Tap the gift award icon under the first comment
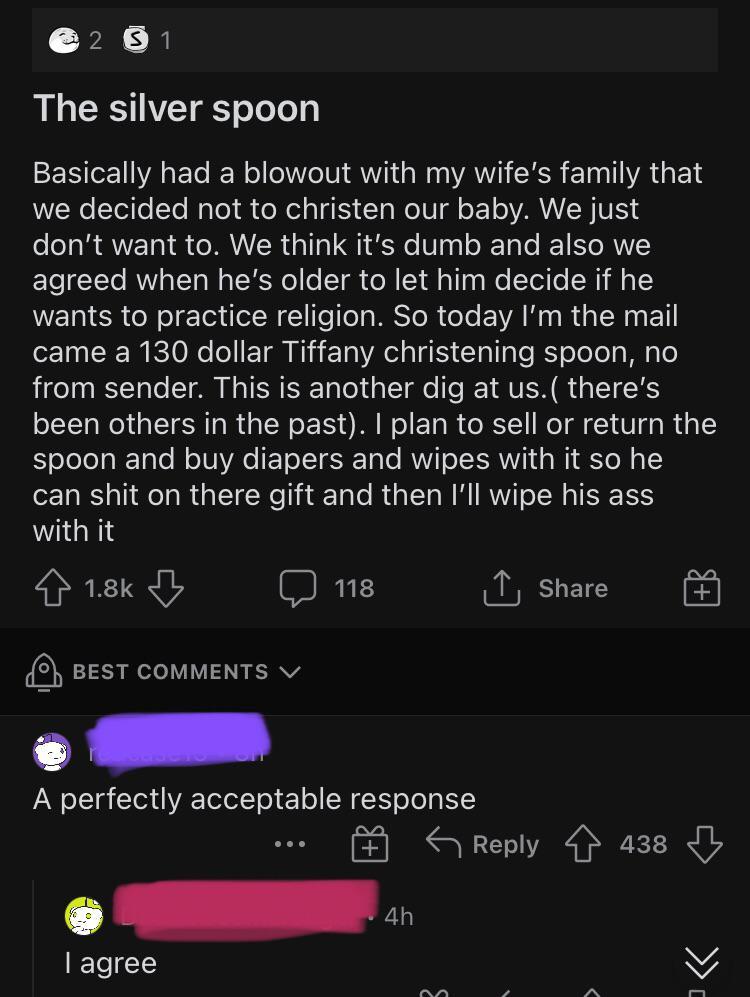Screen dimensions: 750x997 371,843
